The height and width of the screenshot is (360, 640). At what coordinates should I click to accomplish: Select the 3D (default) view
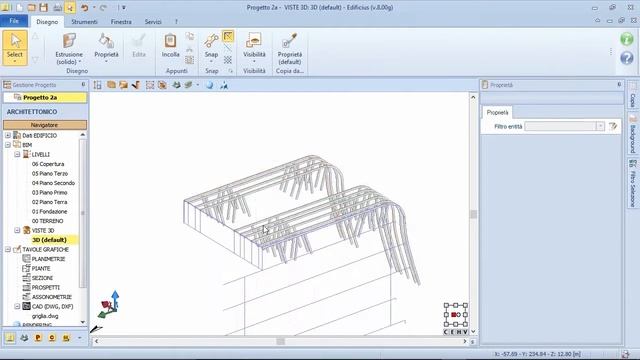coord(49,240)
